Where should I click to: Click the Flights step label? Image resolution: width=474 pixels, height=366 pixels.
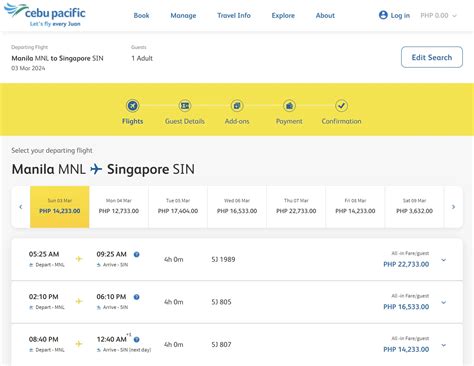coord(132,121)
